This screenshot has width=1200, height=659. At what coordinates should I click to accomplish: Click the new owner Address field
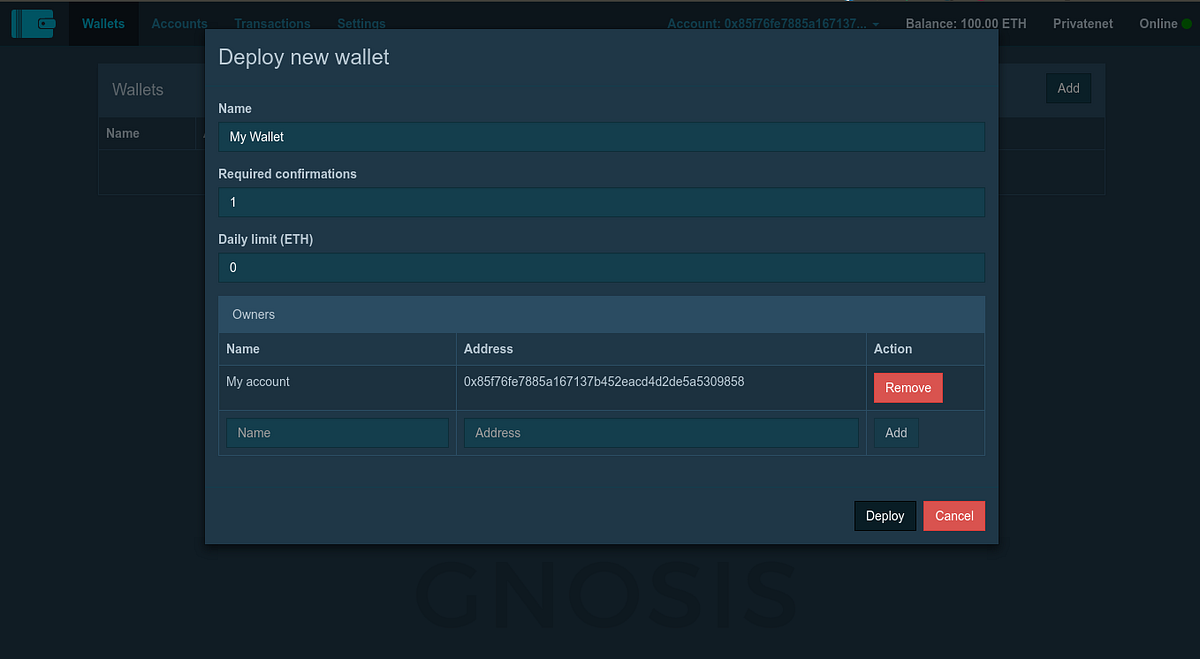[661, 433]
